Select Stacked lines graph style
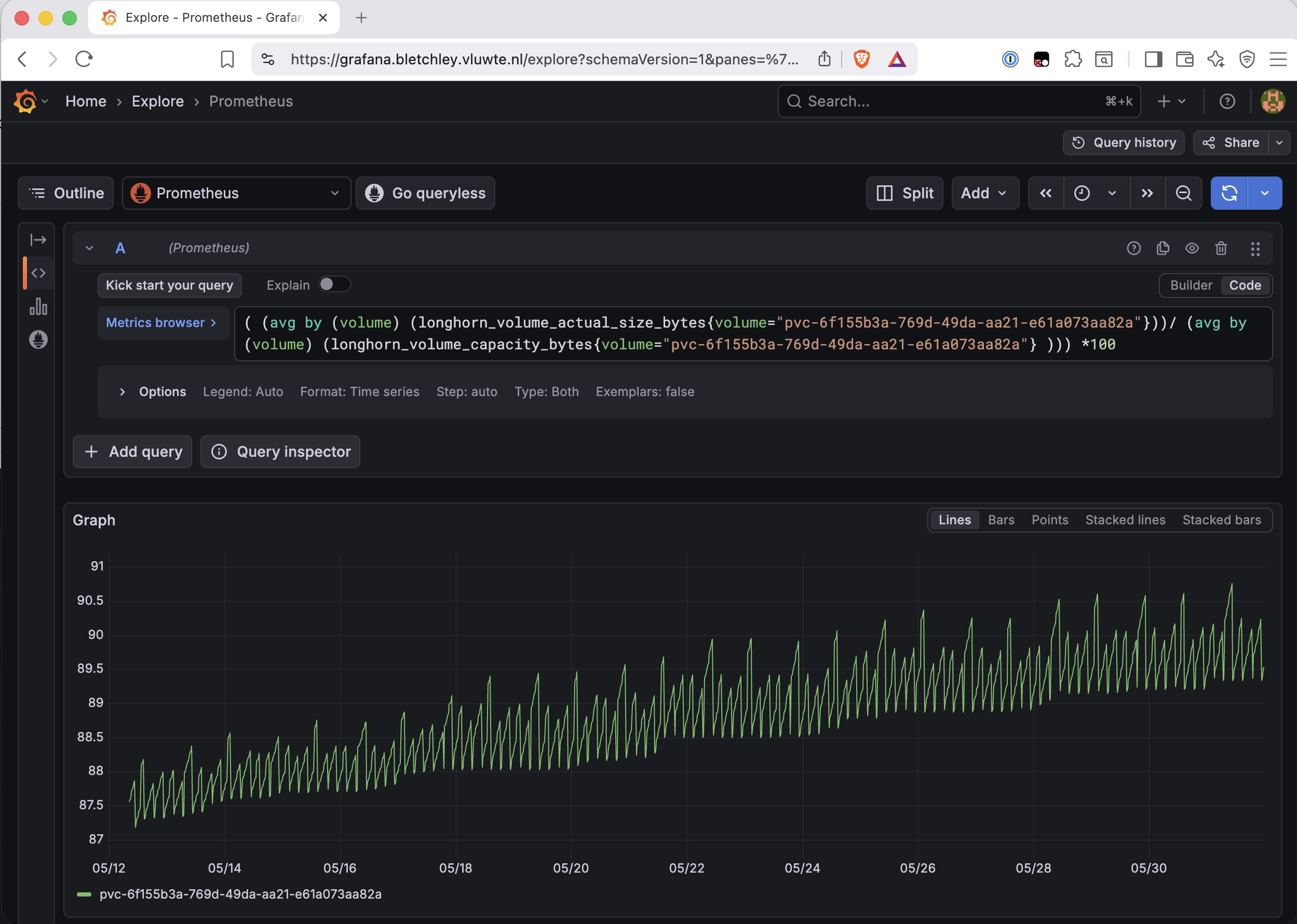Viewport: 1297px width, 924px height. tap(1125, 520)
